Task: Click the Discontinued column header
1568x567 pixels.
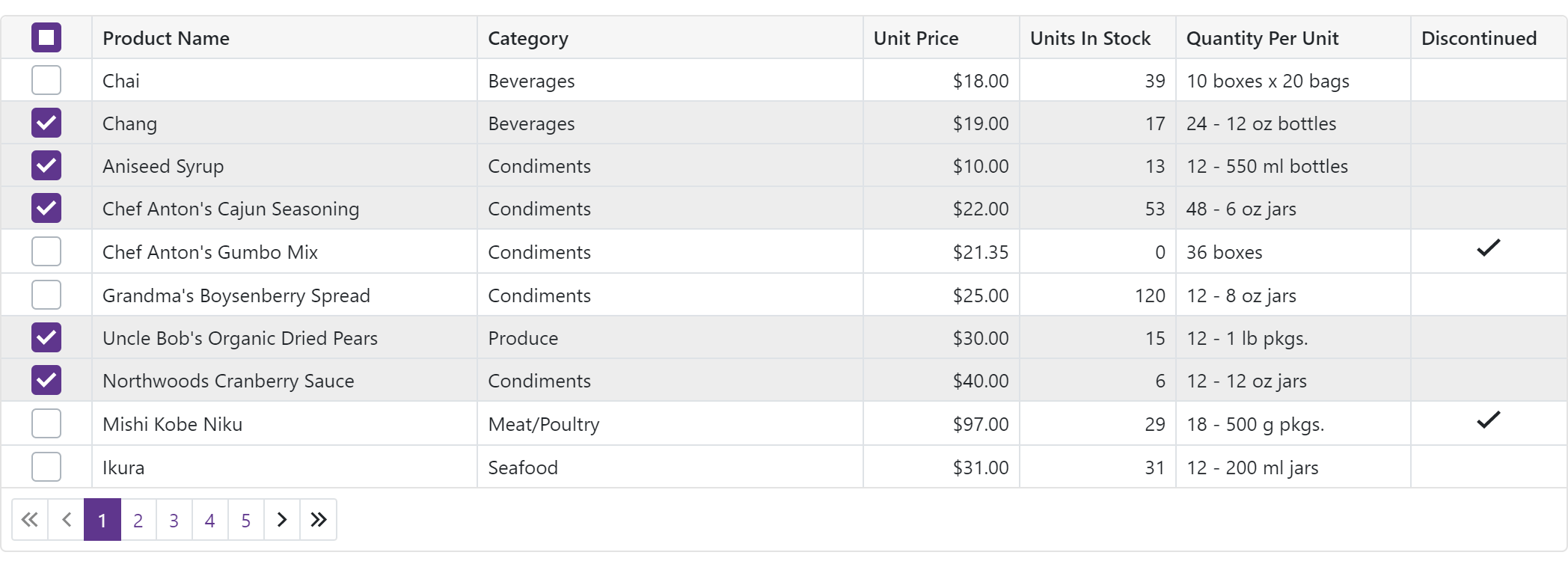Action: [1478, 38]
